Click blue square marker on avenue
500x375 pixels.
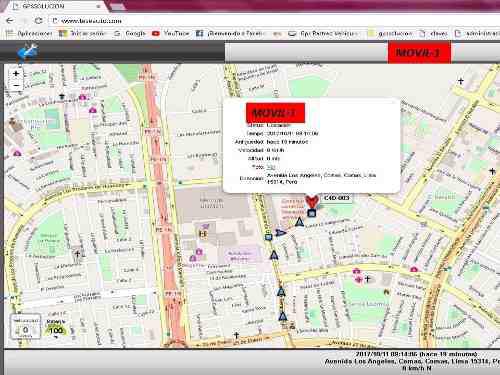tap(268, 237)
